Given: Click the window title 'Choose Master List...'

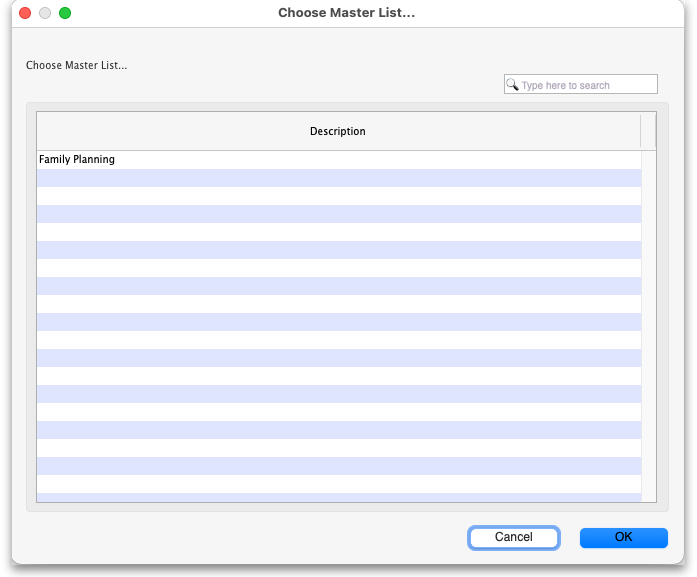Looking at the screenshot, I should click(346, 13).
